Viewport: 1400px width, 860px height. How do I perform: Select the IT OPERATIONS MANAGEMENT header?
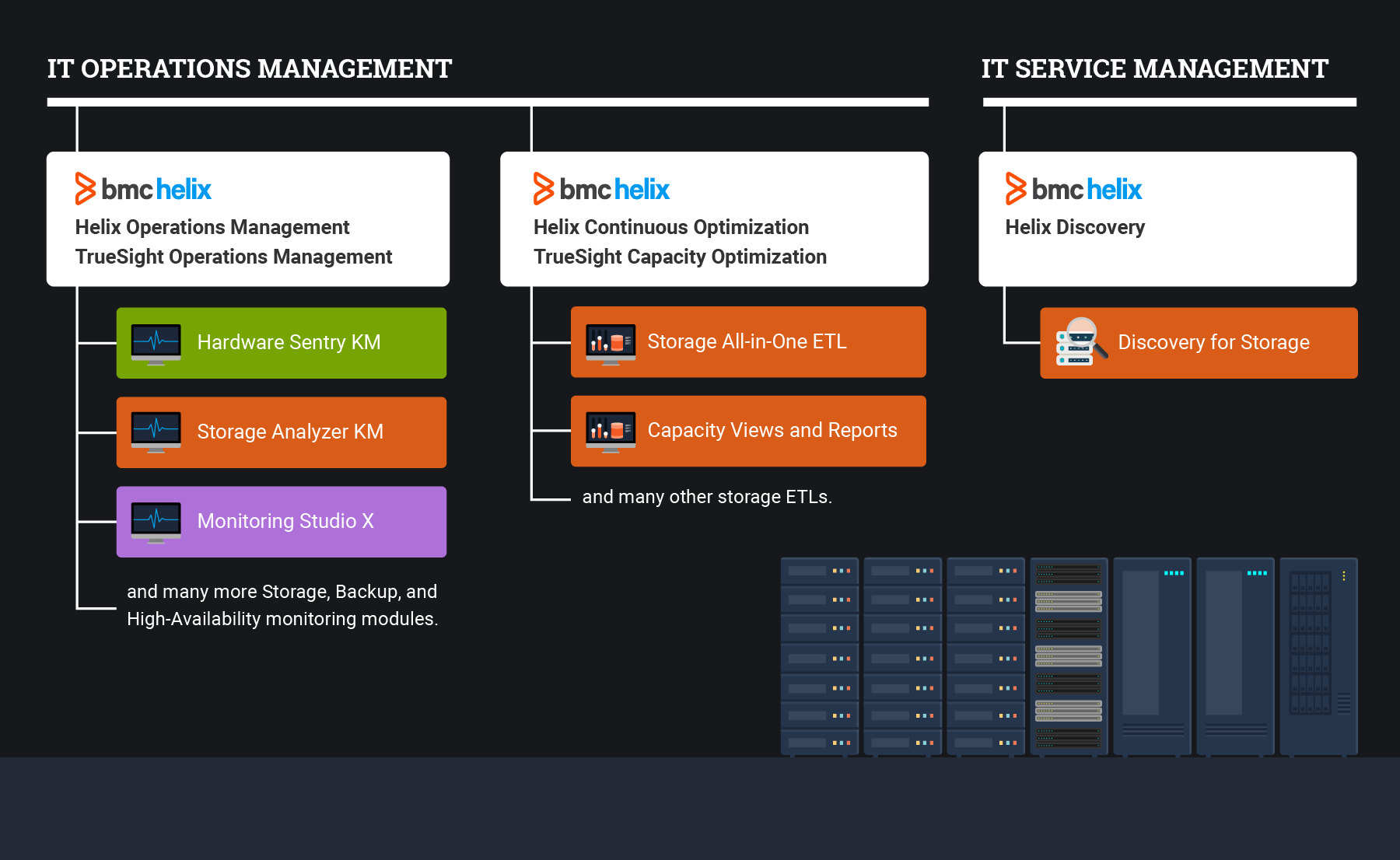pyautogui.click(x=249, y=68)
